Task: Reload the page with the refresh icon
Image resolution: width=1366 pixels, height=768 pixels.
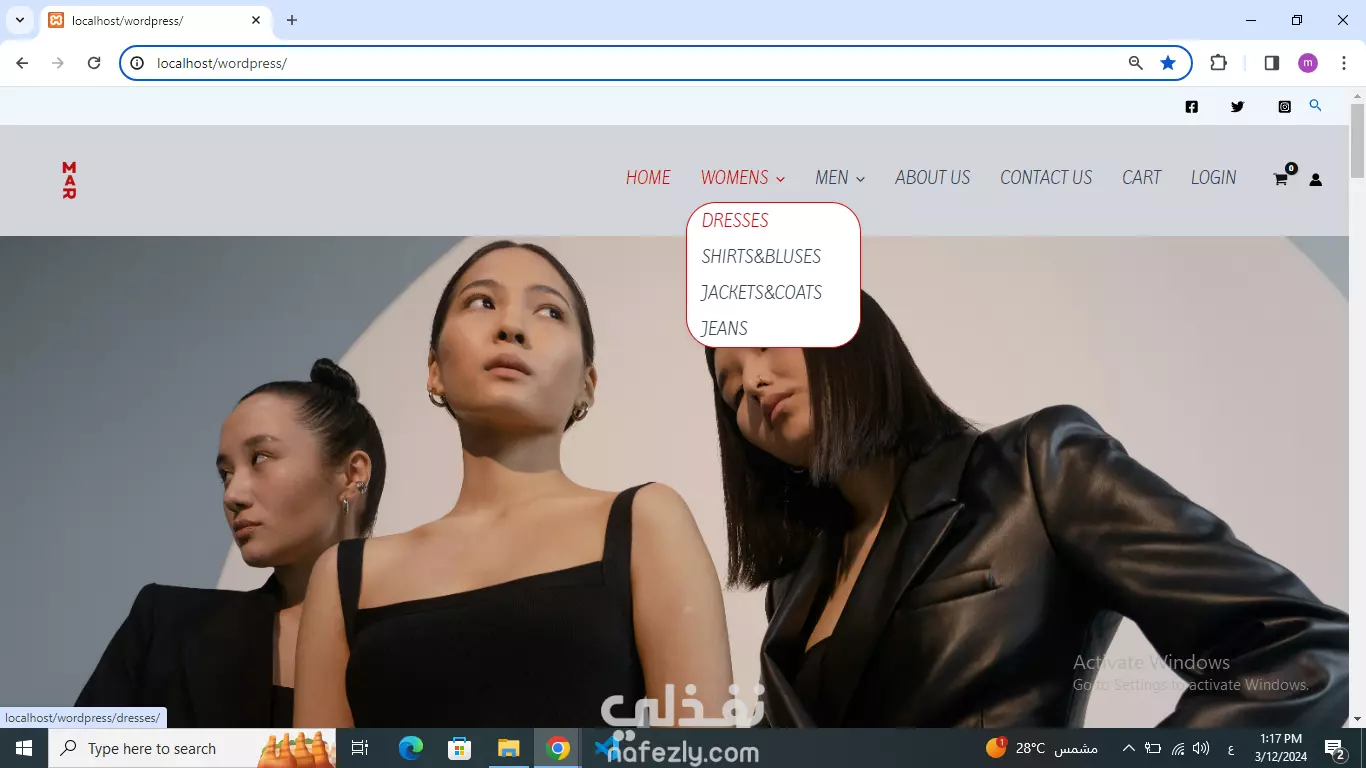Action: click(x=94, y=63)
